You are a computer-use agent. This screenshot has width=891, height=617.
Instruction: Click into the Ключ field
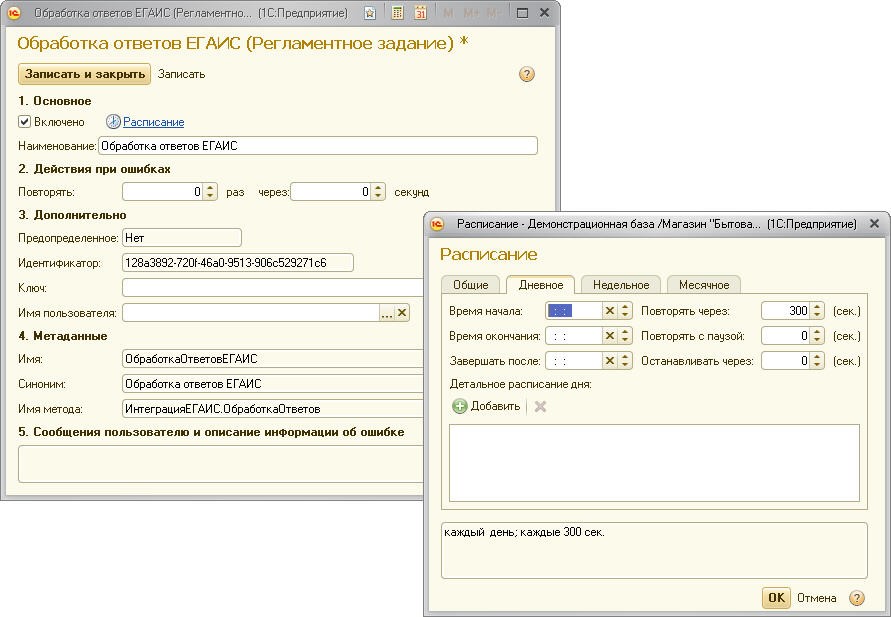tap(273, 287)
